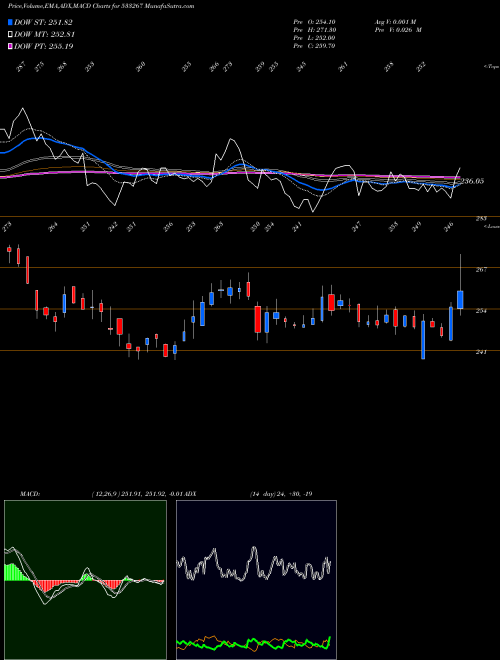Screen dimensions: 500x660
Task: Click the 241 price level label
Action: pos(481,352)
